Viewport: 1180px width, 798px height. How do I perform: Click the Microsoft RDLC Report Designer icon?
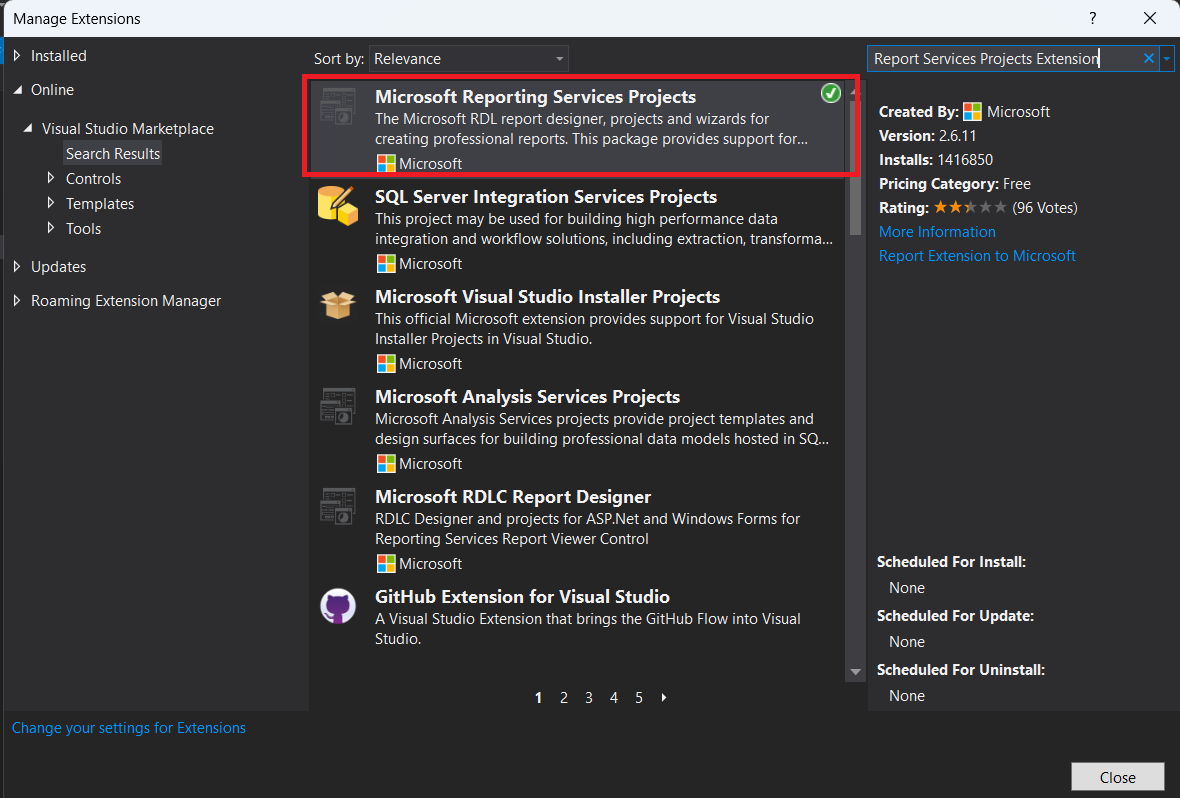point(338,506)
